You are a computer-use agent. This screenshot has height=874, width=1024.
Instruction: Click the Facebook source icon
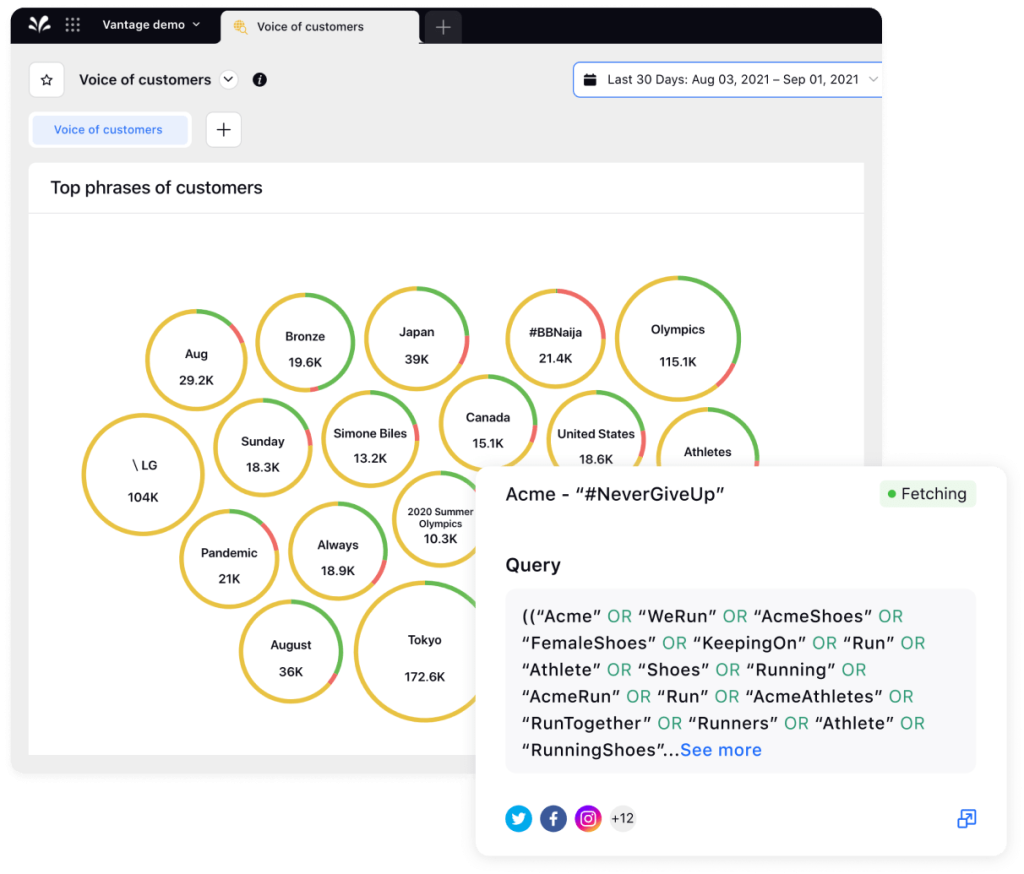coord(553,818)
